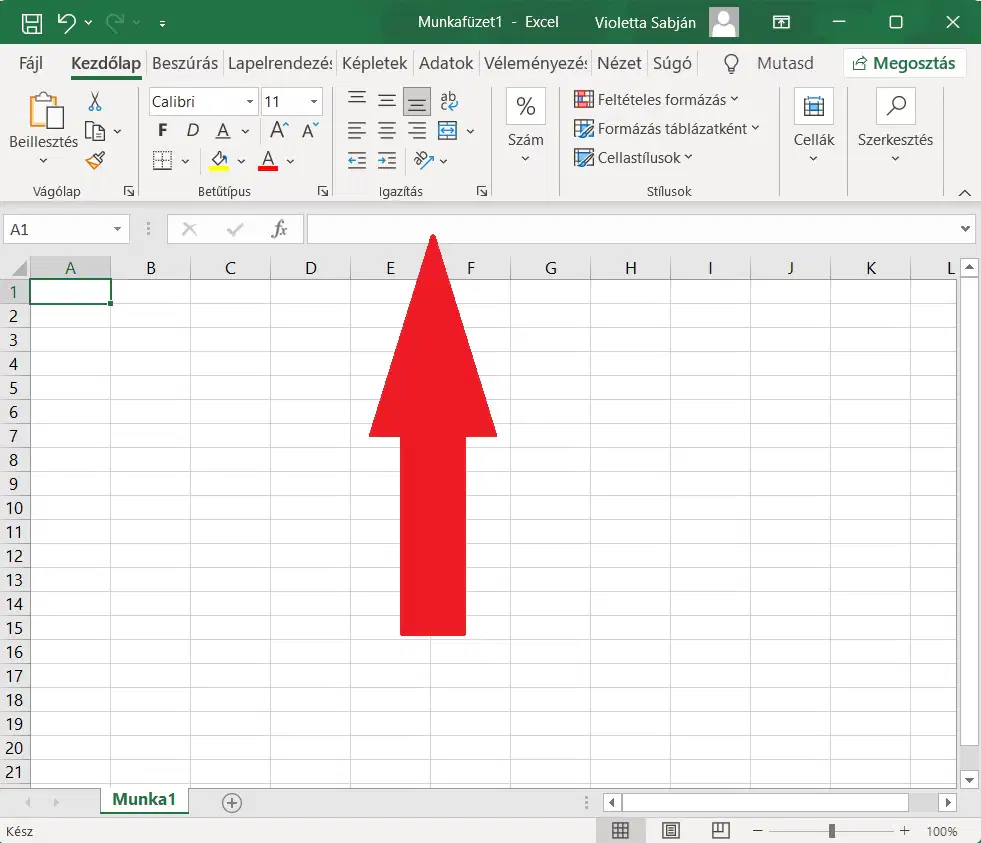This screenshot has width=981, height=843.
Task: Customize the Quick Access Toolbar
Action: pos(162,24)
